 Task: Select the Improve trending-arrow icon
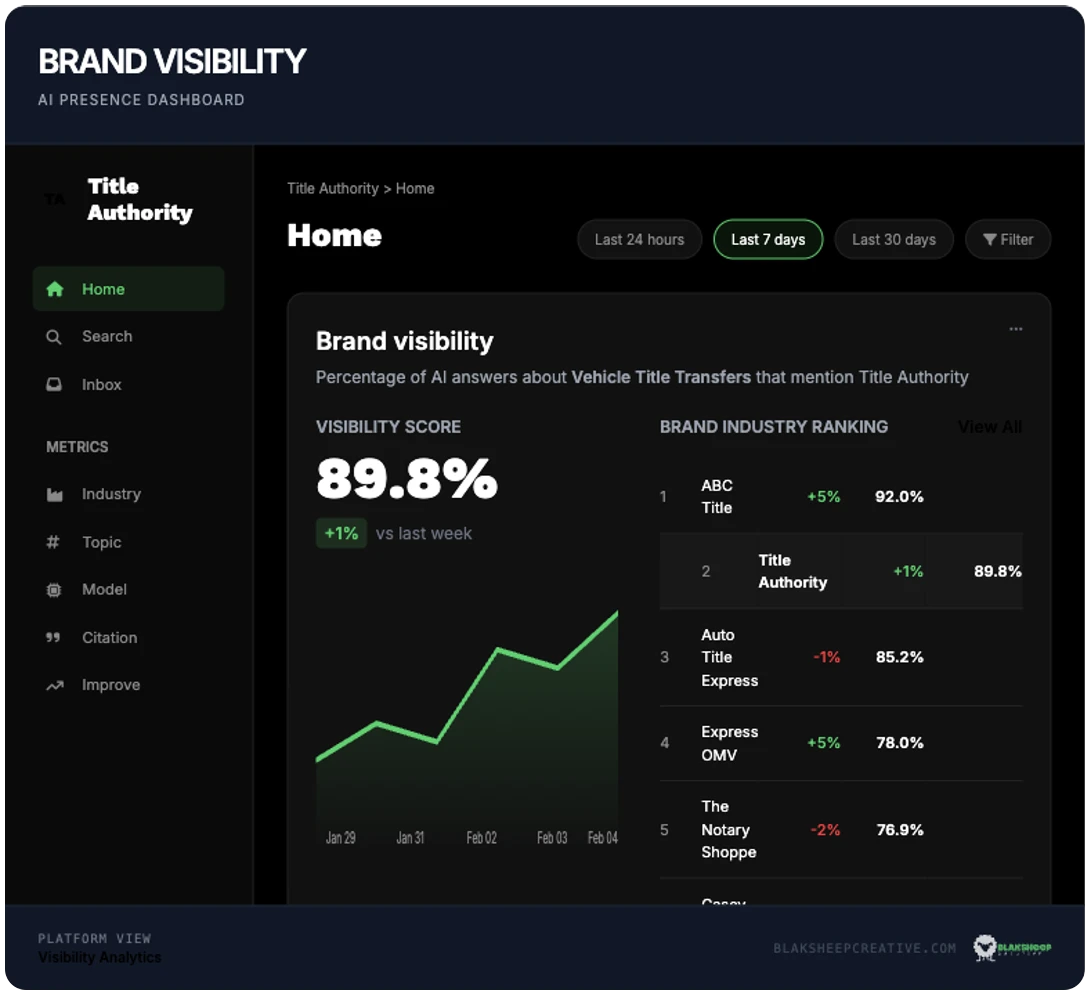pyautogui.click(x=54, y=685)
